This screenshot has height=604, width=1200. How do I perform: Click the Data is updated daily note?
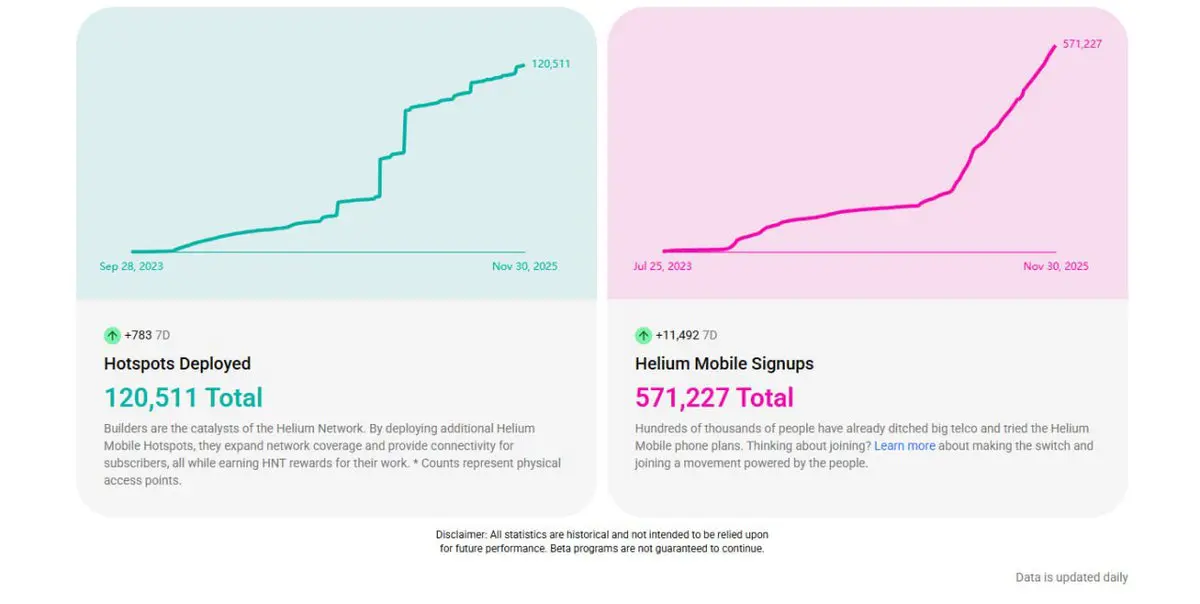pos(1071,578)
